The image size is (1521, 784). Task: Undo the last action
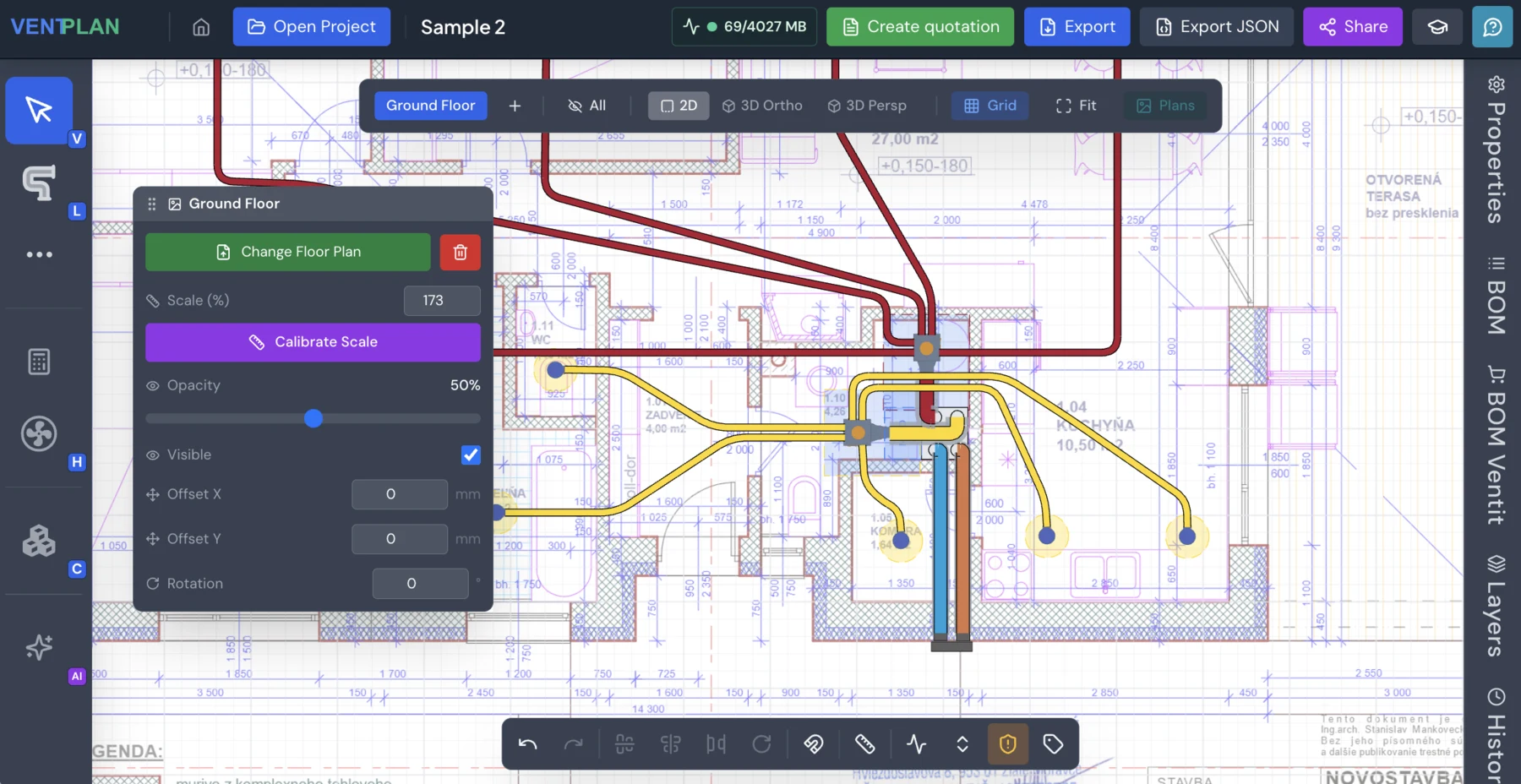[x=528, y=744]
